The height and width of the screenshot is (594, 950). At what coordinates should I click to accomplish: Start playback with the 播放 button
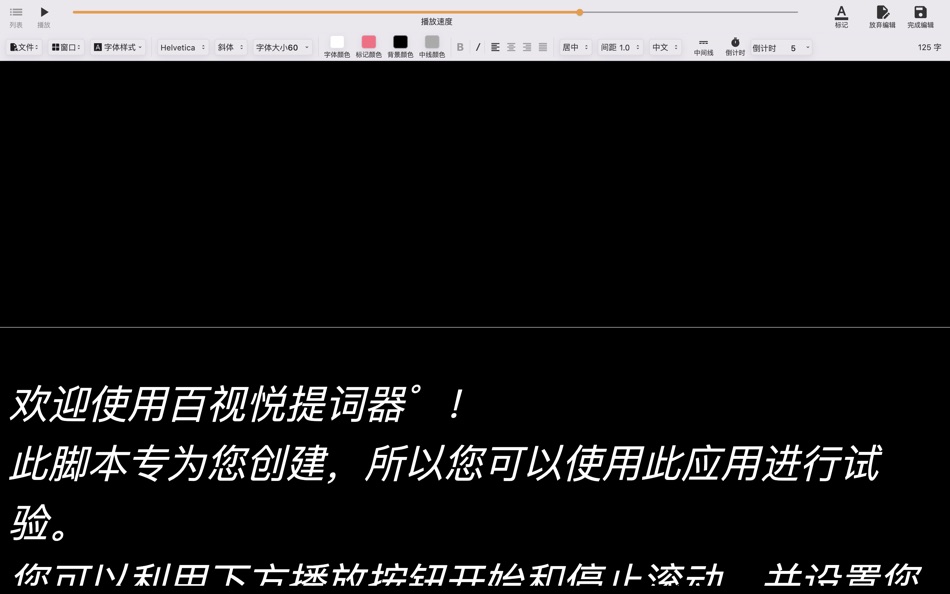coord(44,16)
